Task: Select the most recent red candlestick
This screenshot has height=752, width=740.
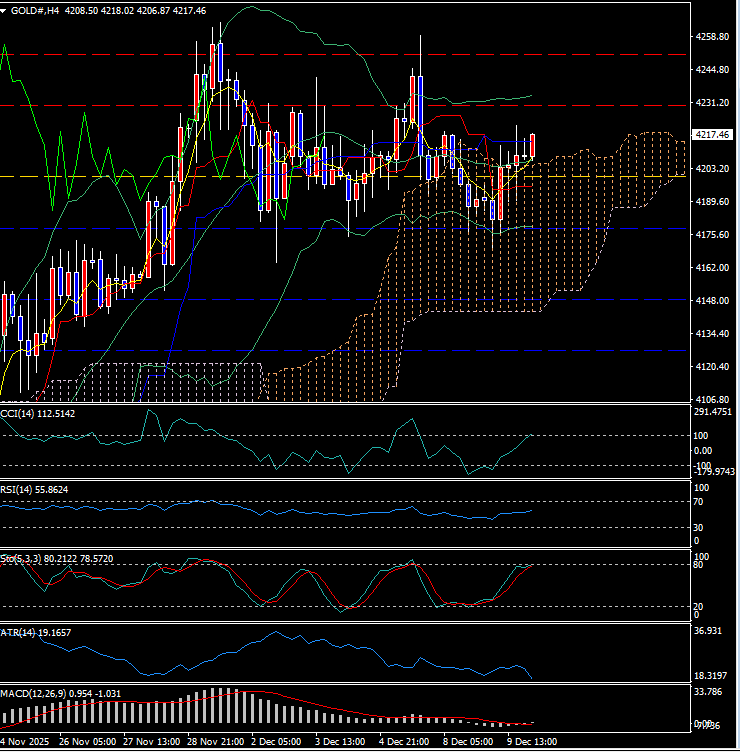Action: coord(533,145)
